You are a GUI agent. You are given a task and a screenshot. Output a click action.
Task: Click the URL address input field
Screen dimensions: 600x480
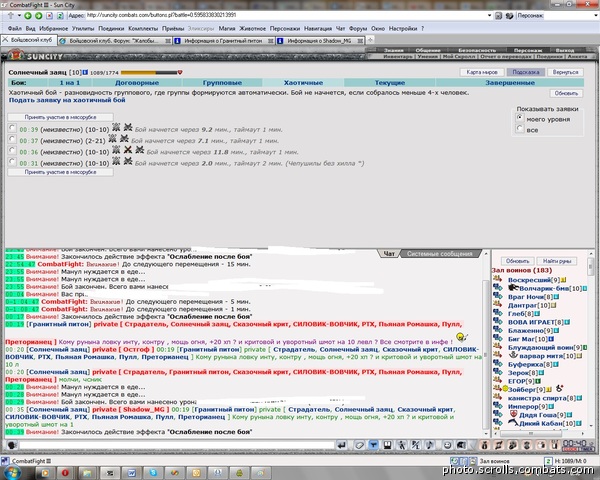287,16
